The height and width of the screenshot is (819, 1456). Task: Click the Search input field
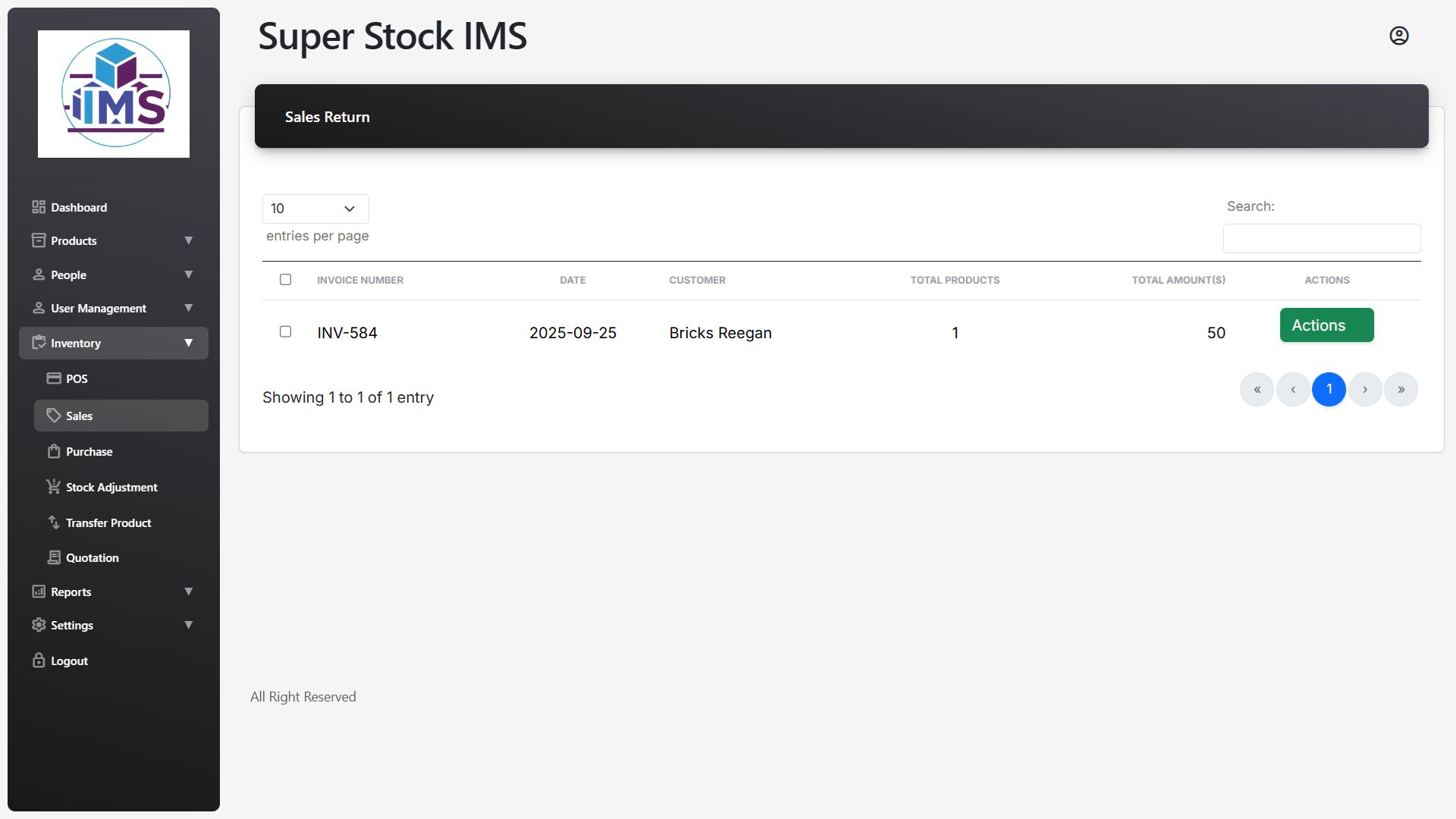(x=1321, y=239)
